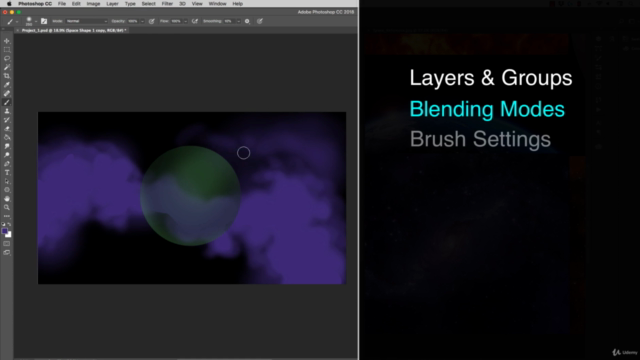Open the File menu
The height and width of the screenshot is (360, 640).
coord(62,4)
